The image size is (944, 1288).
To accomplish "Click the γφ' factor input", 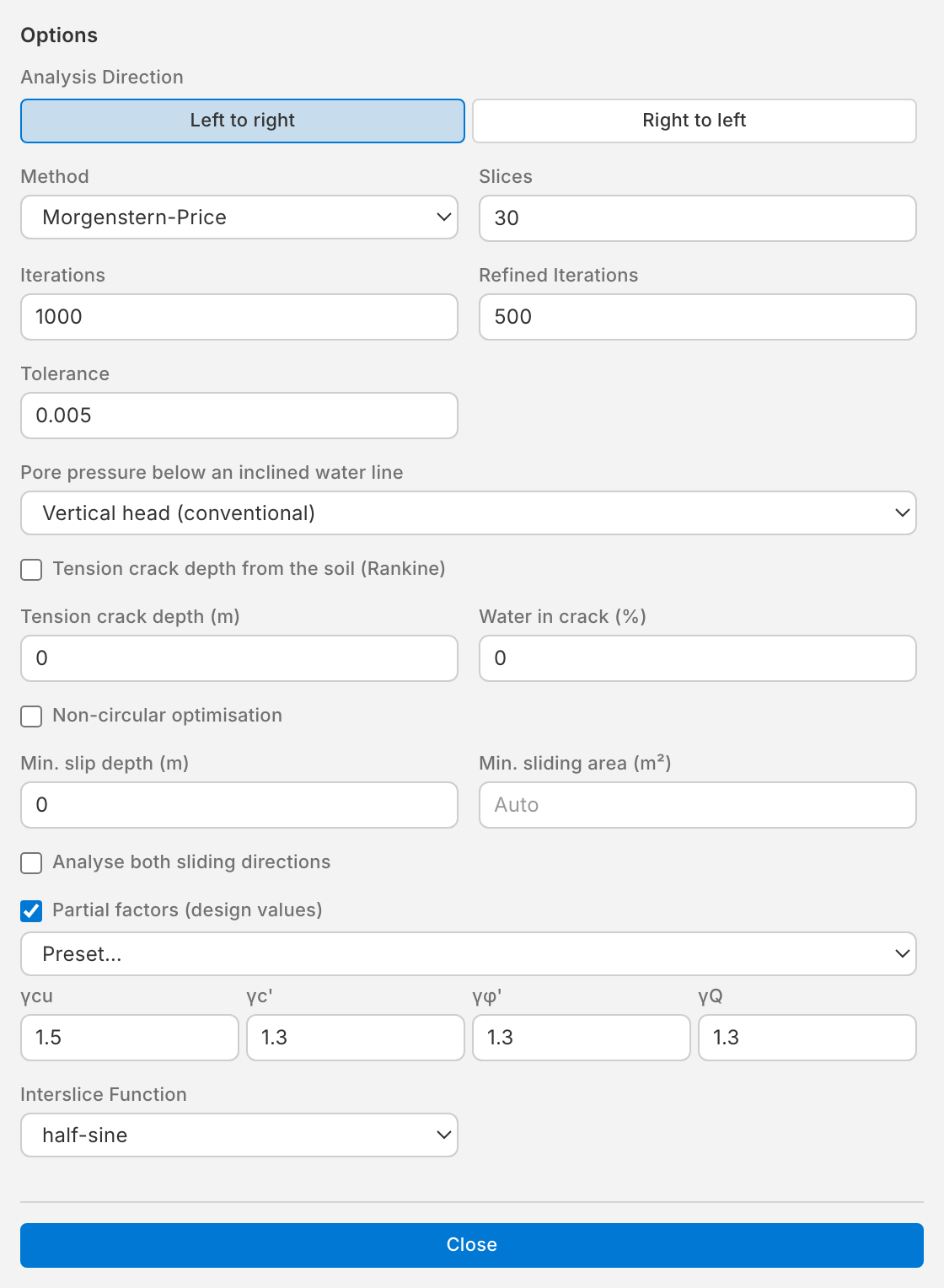I will click(582, 1038).
